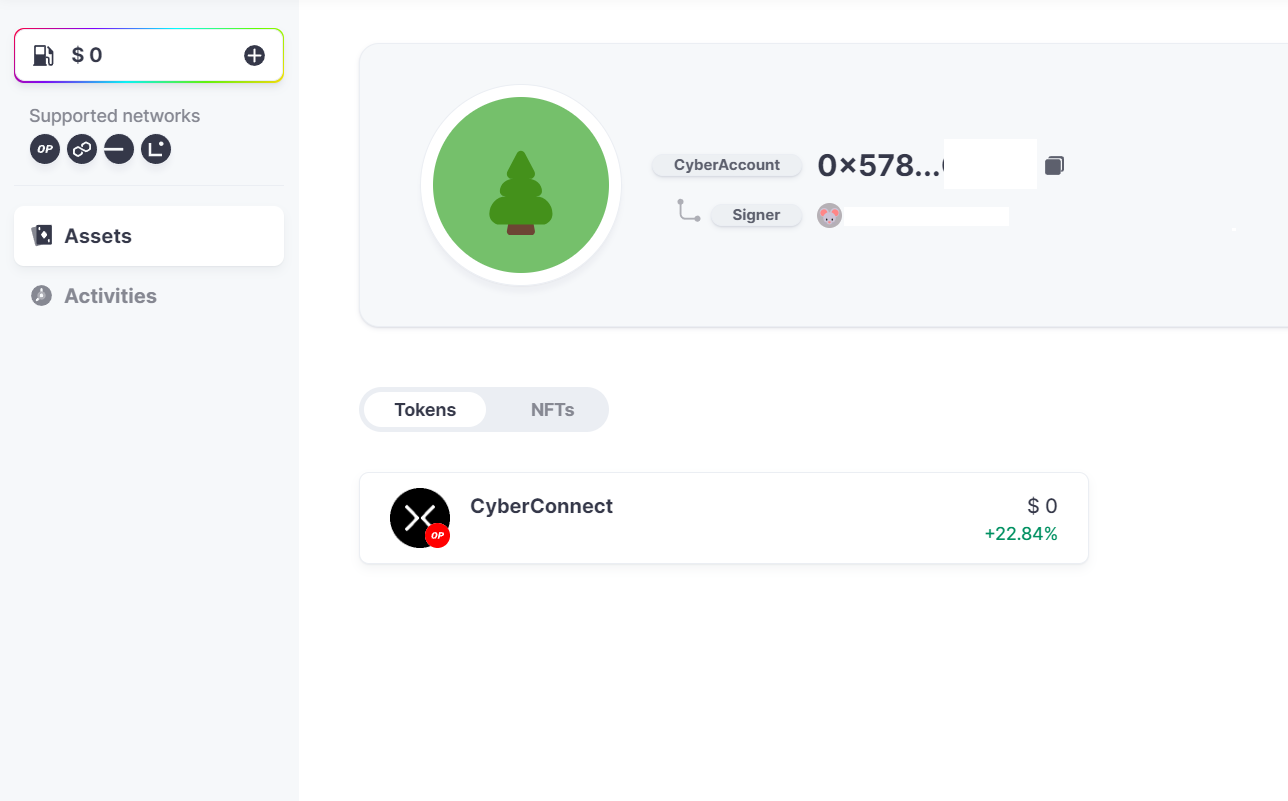The image size is (1288, 801).
Task: Click the gas pump icon
Action: coord(44,55)
